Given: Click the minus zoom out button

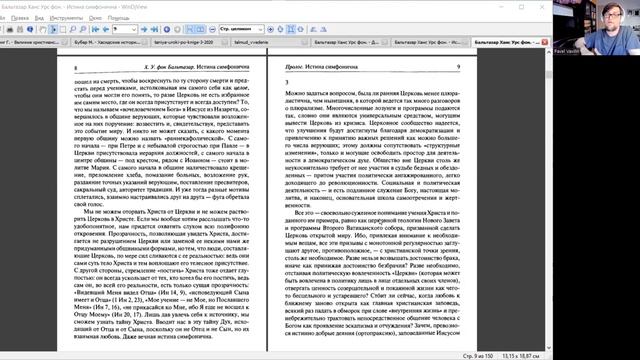Looking at the screenshot, I should (212, 29).
